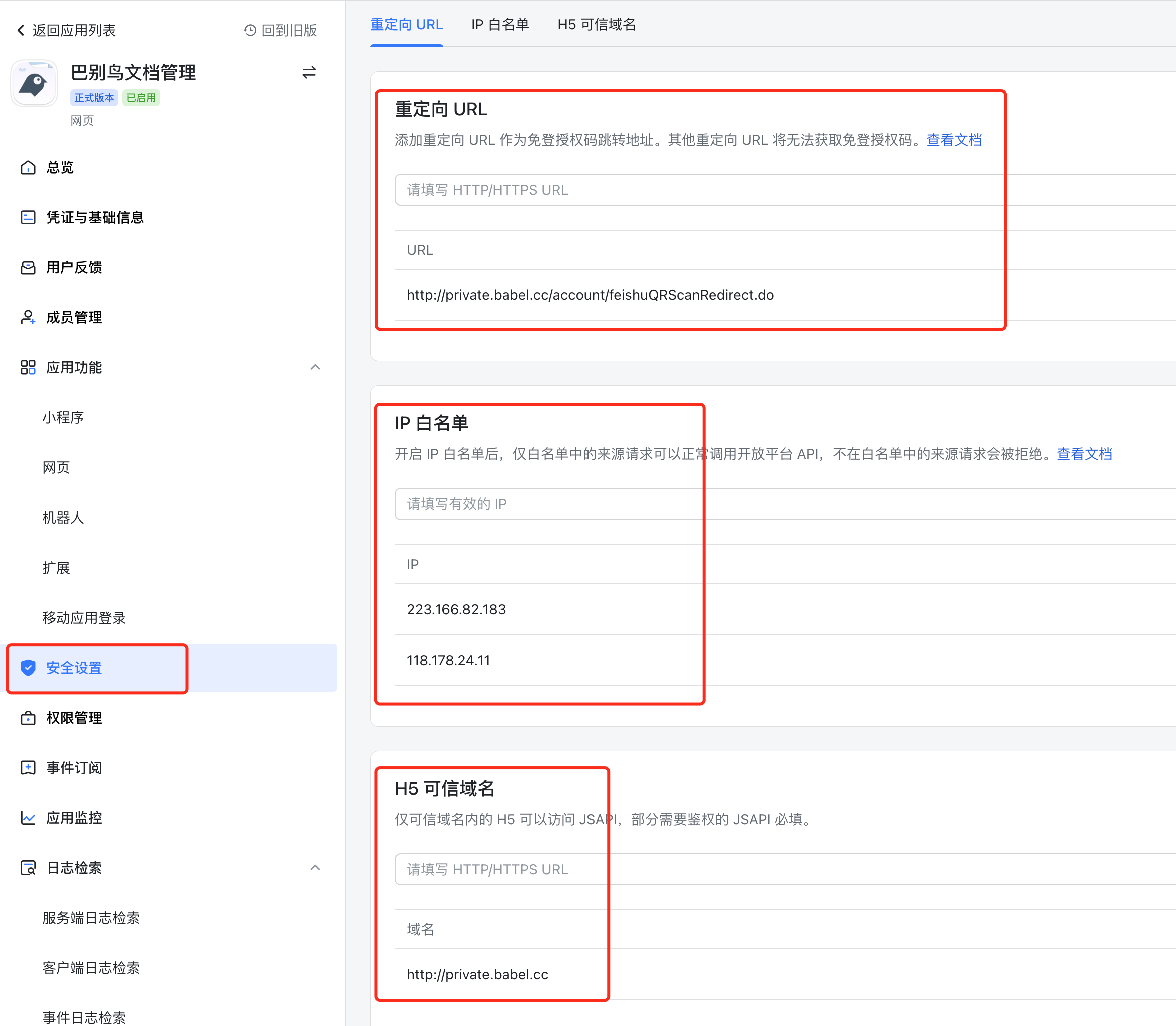Click the clock icon beside 回到旧版
1176x1026 pixels.
pos(250,30)
